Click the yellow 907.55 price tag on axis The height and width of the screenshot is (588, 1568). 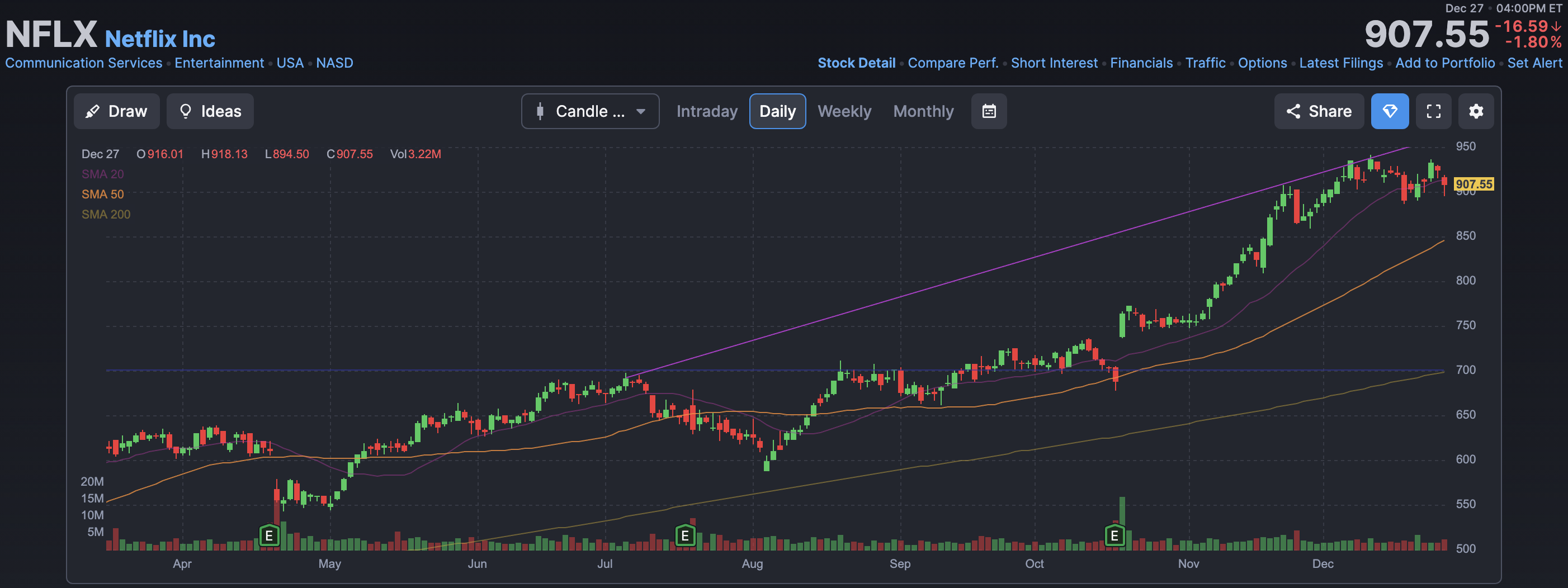coord(1473,184)
